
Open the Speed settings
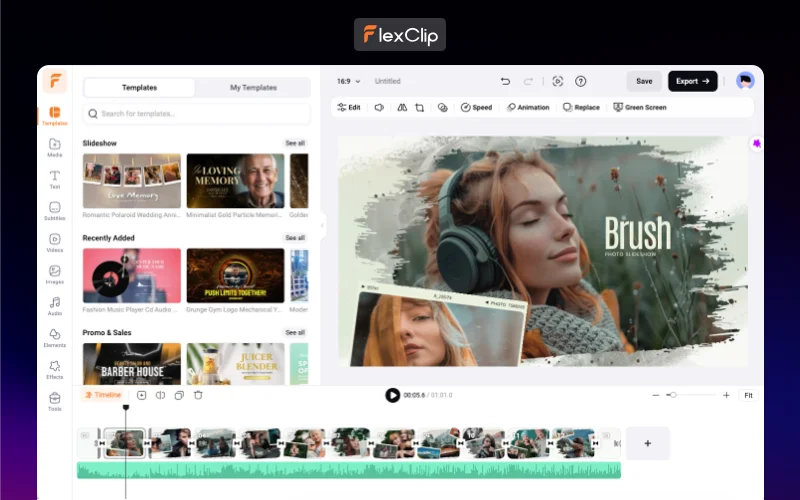coord(477,107)
